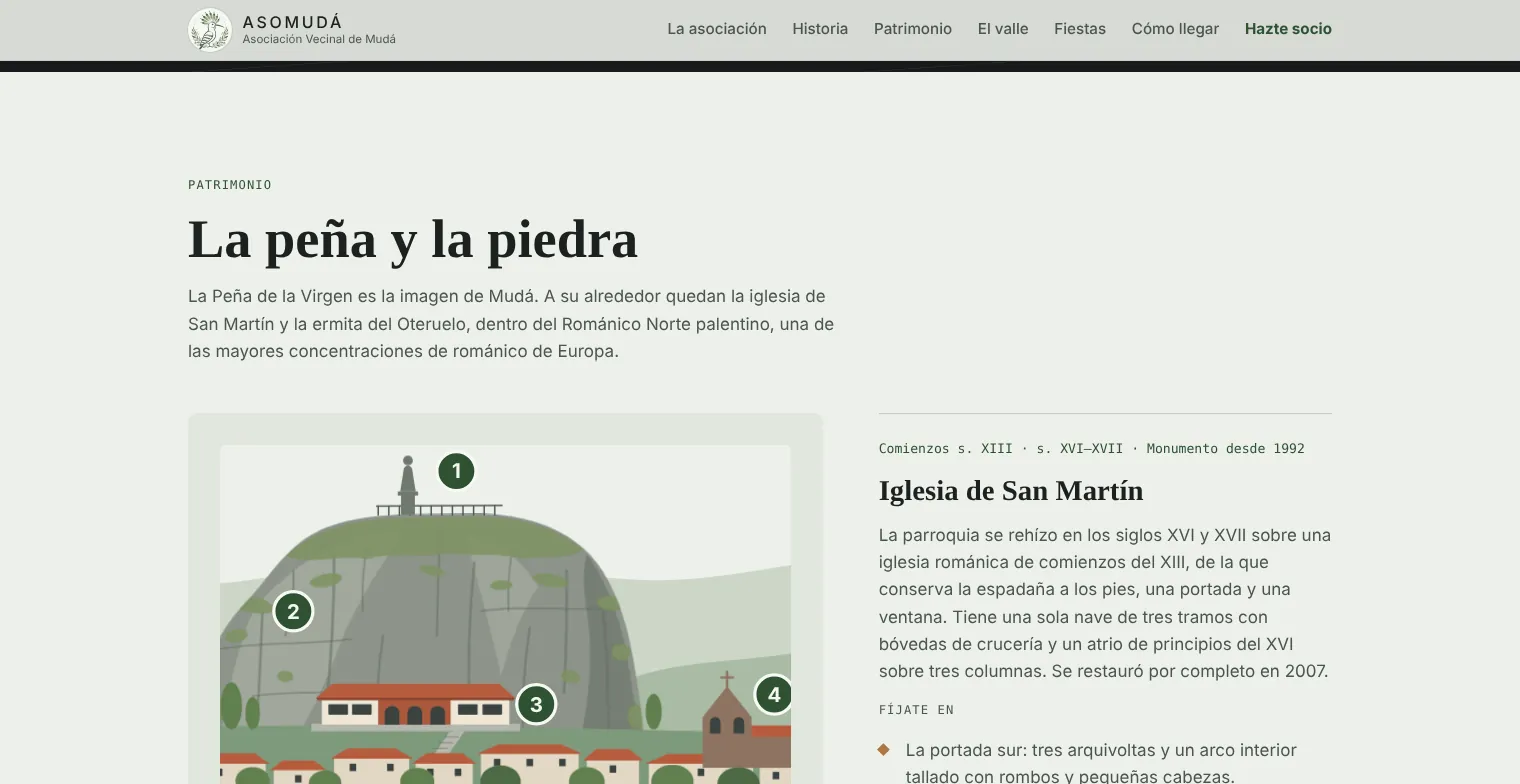Click the ASOMUDÁ site title text

point(292,22)
